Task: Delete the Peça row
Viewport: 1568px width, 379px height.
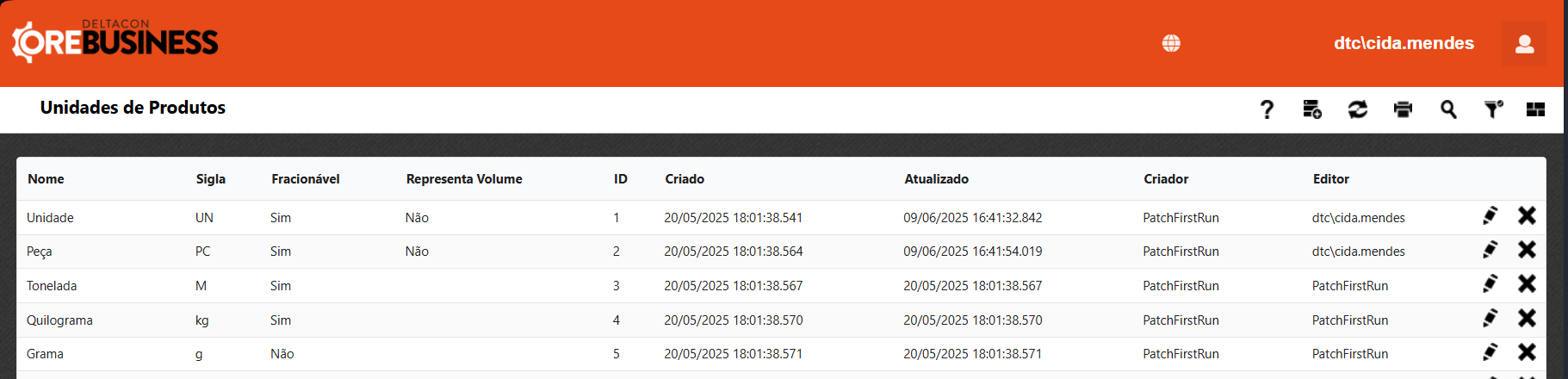Action: 1527,250
